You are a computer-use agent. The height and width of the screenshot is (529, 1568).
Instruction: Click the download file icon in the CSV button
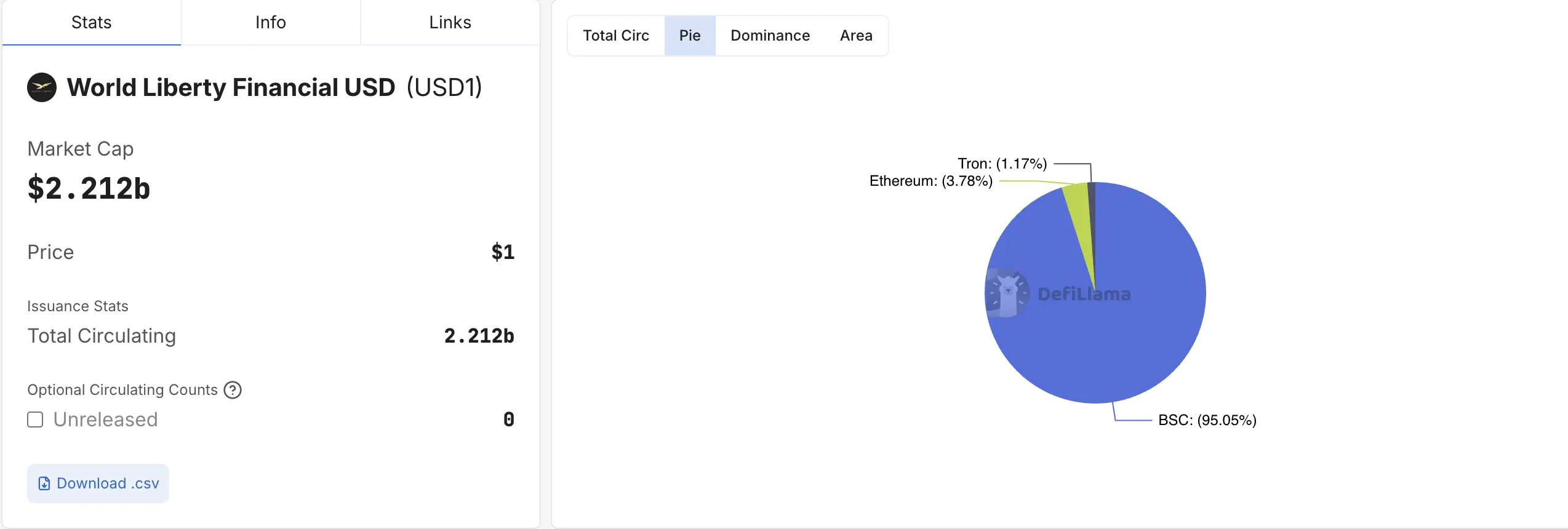44,483
